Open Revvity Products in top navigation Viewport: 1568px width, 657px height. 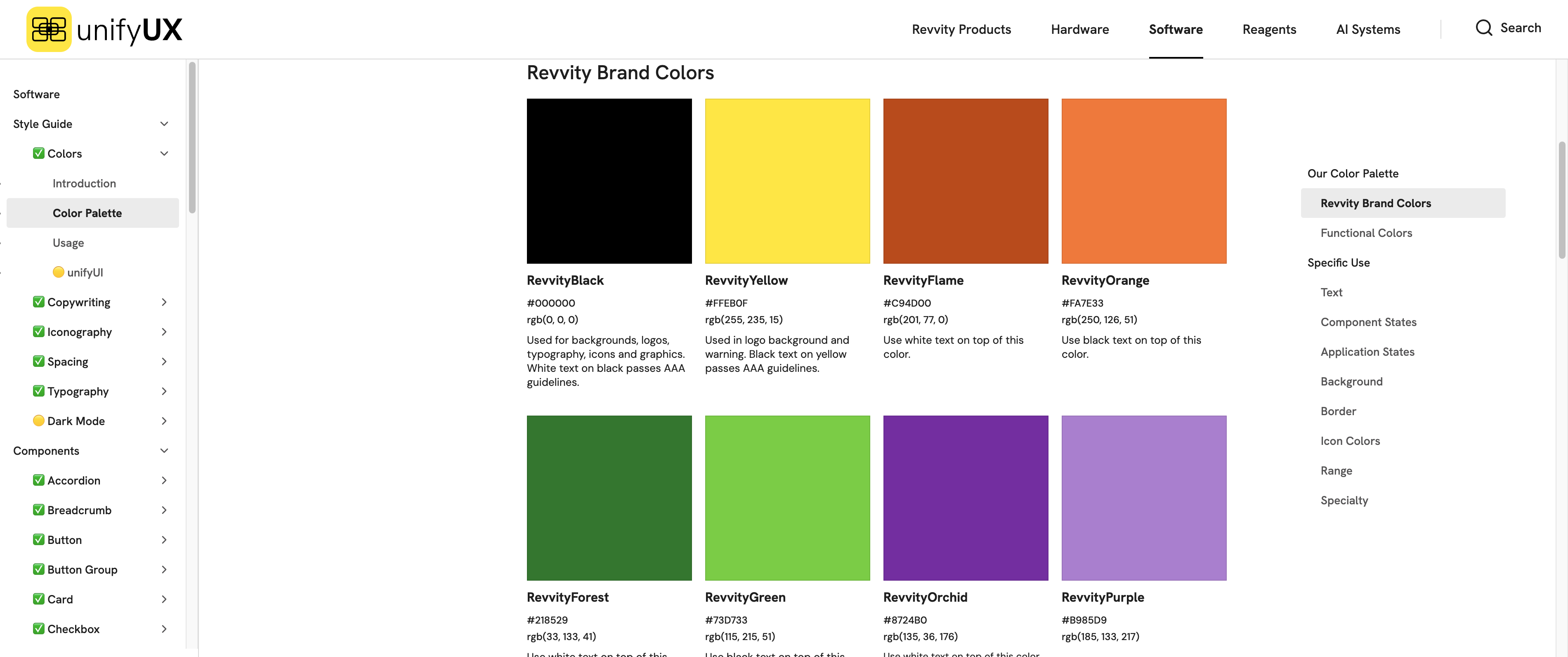click(961, 29)
